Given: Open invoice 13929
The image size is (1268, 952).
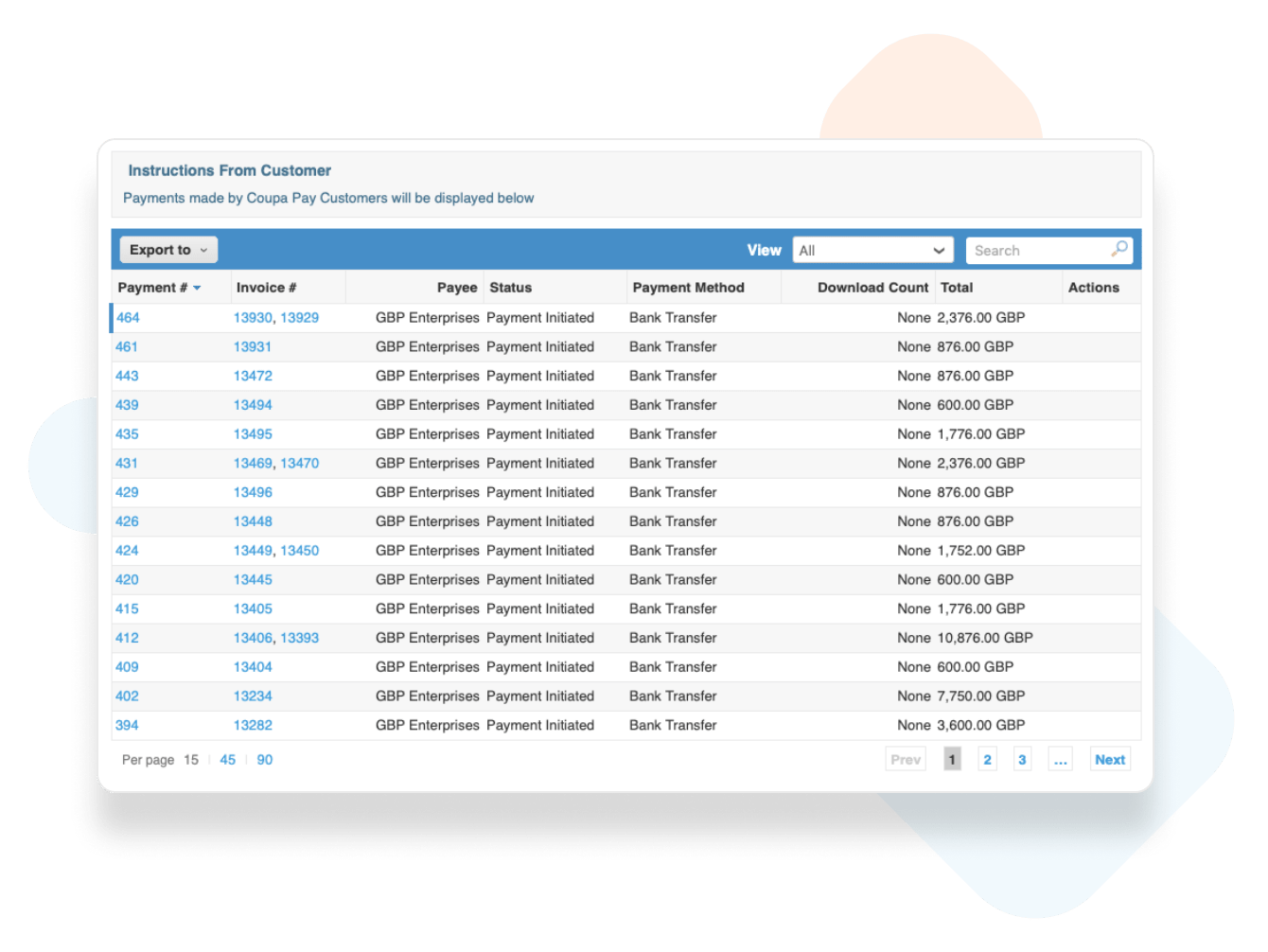Looking at the screenshot, I should click(x=300, y=318).
